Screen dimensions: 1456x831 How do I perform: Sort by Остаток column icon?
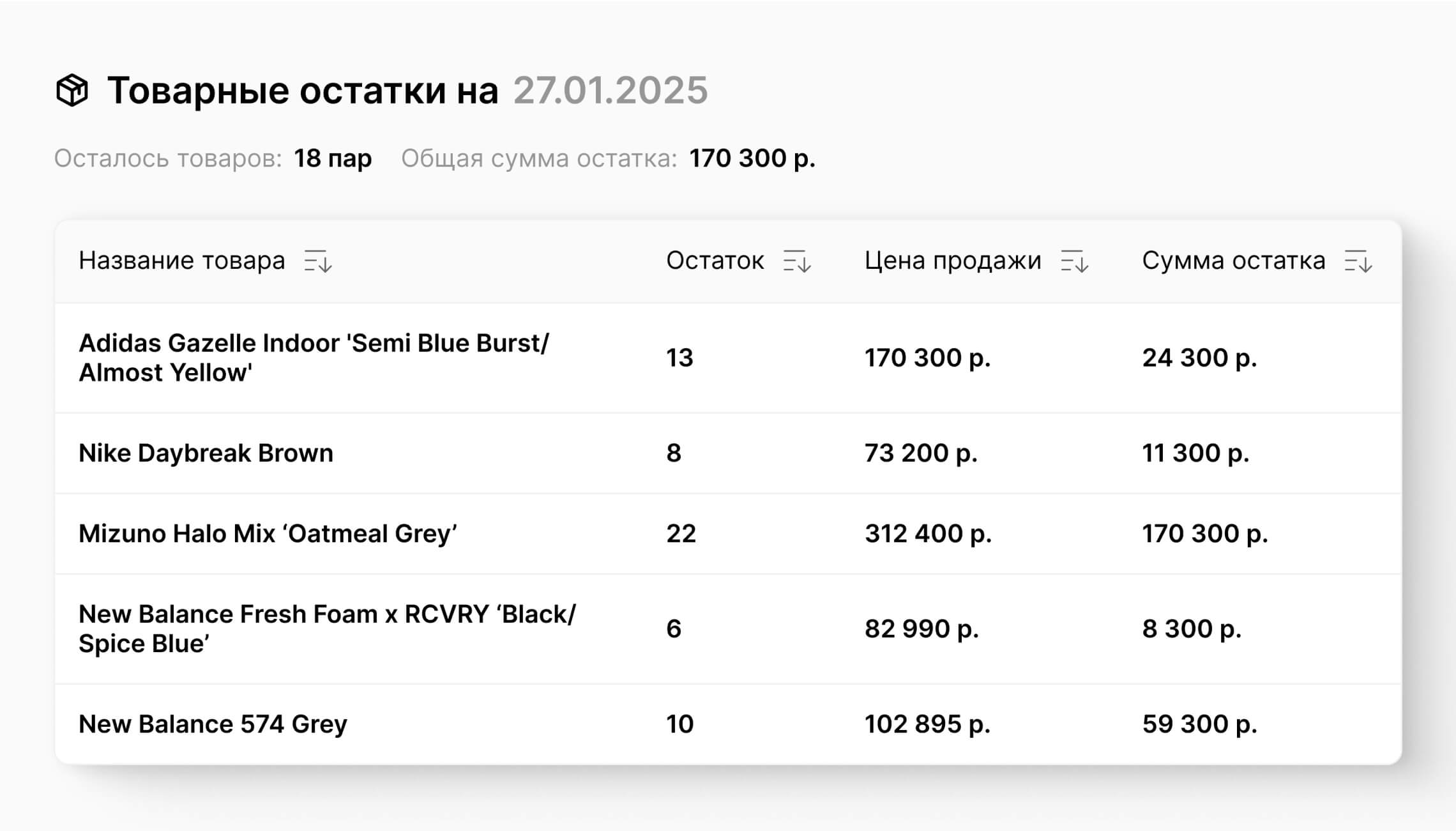click(797, 261)
